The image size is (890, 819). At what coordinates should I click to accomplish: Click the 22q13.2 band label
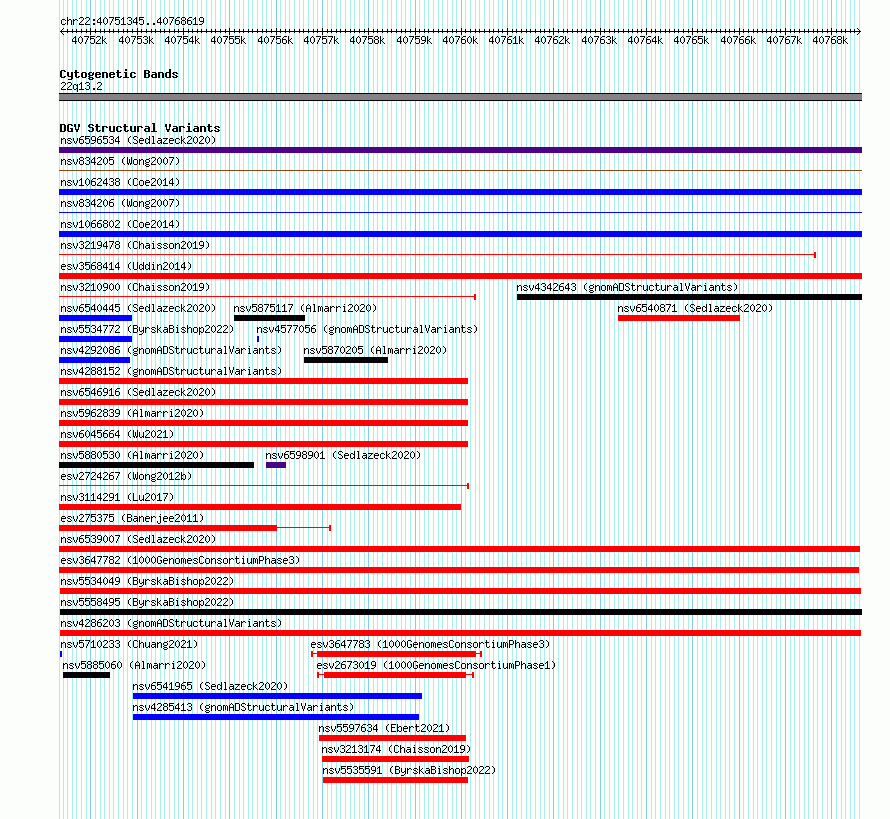(x=81, y=86)
